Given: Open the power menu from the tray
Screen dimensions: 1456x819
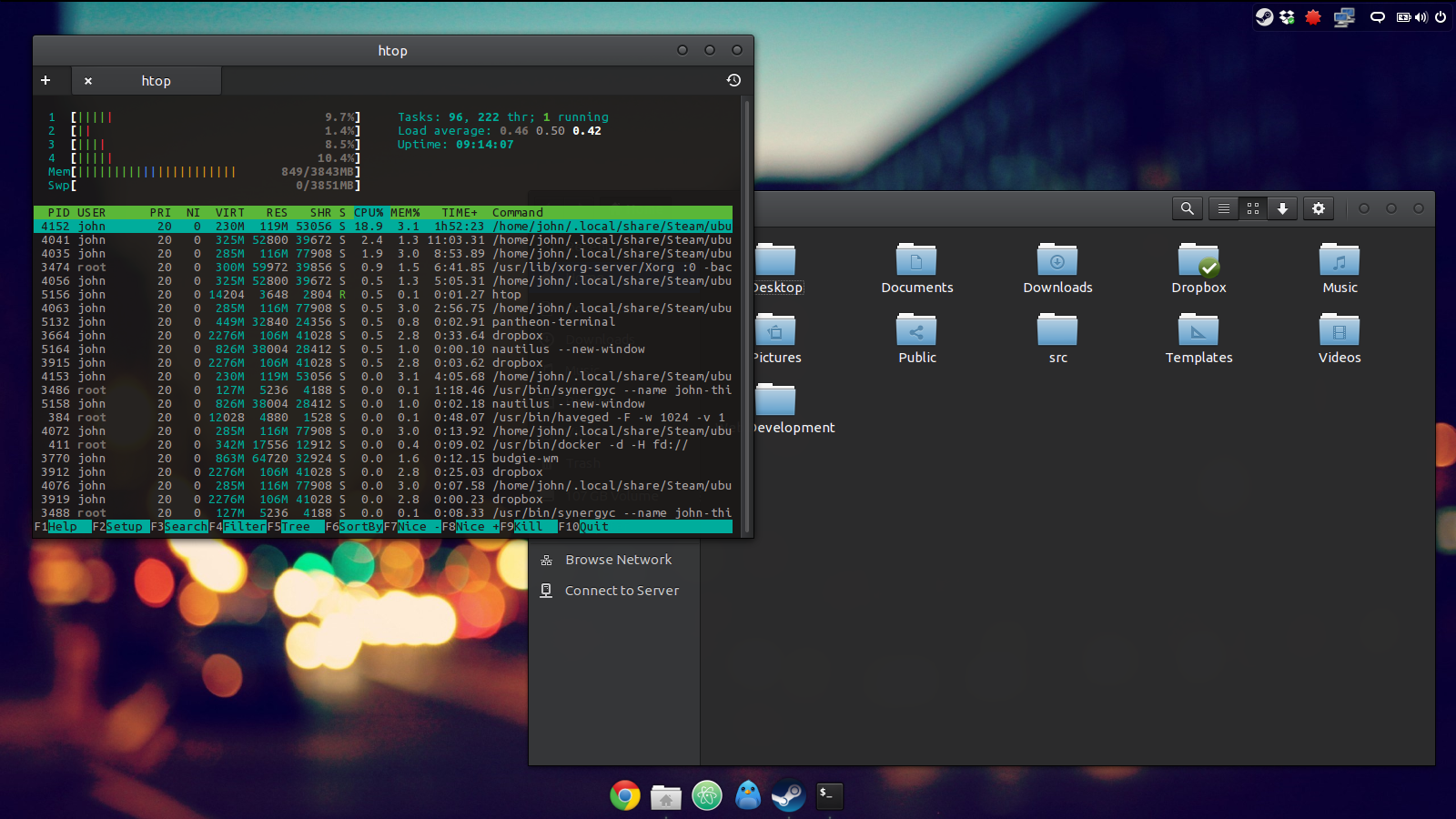Looking at the screenshot, I should 1441,16.
